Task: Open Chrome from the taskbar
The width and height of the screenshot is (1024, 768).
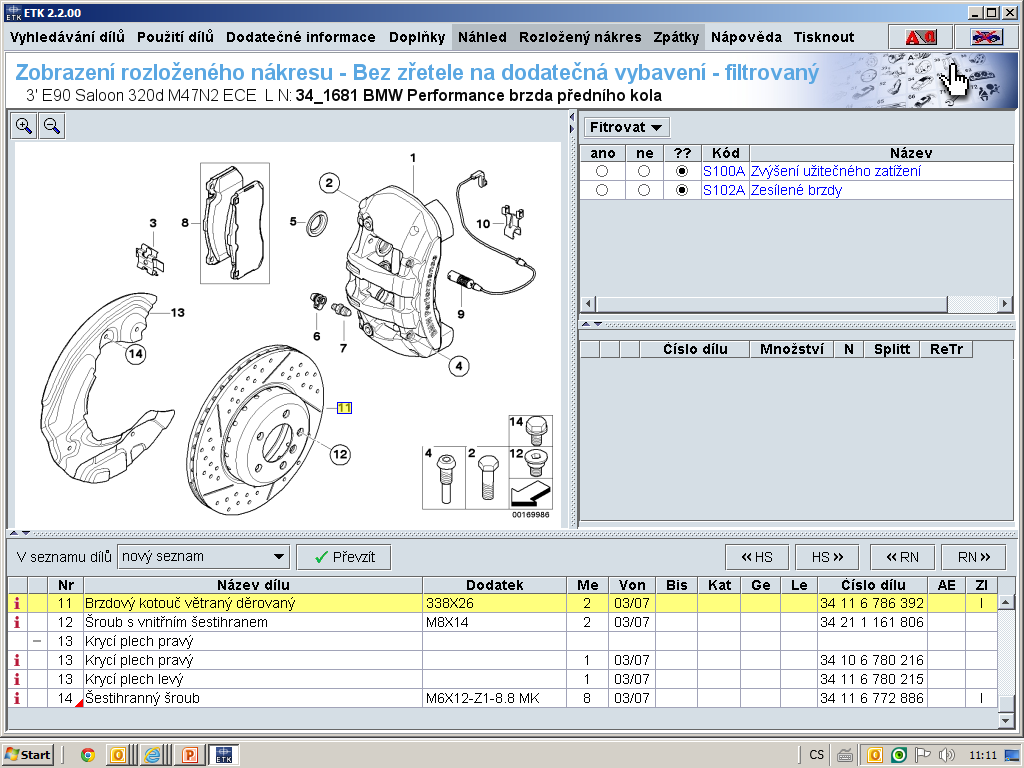Action: 88,755
